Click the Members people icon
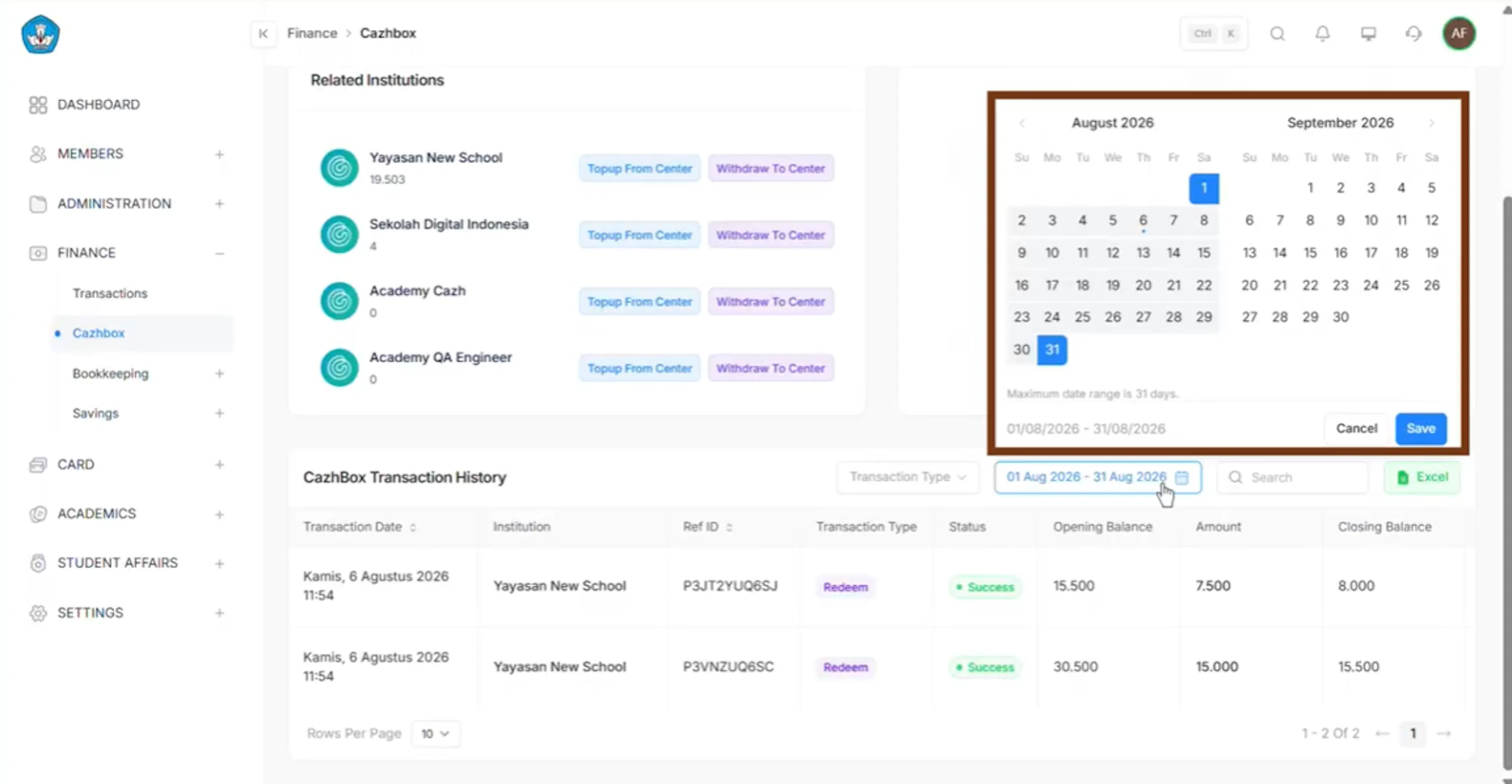 [x=37, y=154]
